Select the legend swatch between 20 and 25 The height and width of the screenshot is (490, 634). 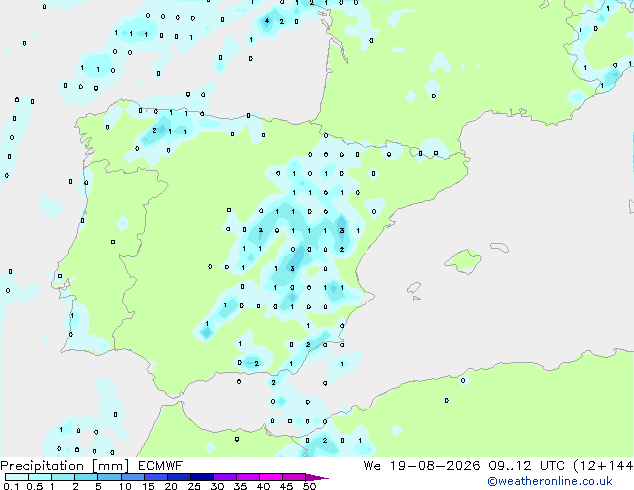coord(178,477)
